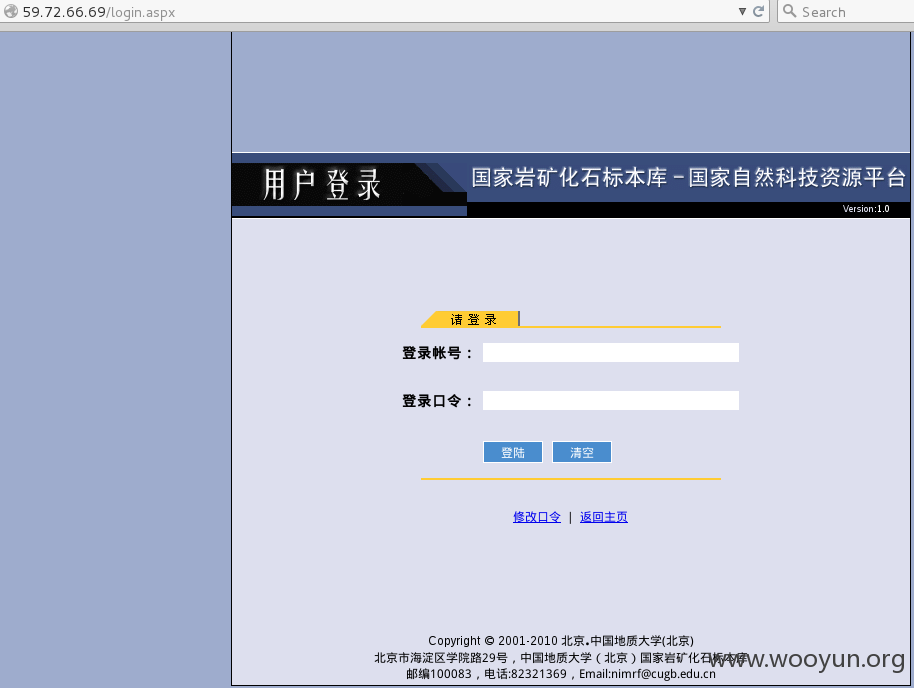This screenshot has width=914, height=688.
Task: Click the Copyright 2001-2010 footer line
Action: (561, 640)
